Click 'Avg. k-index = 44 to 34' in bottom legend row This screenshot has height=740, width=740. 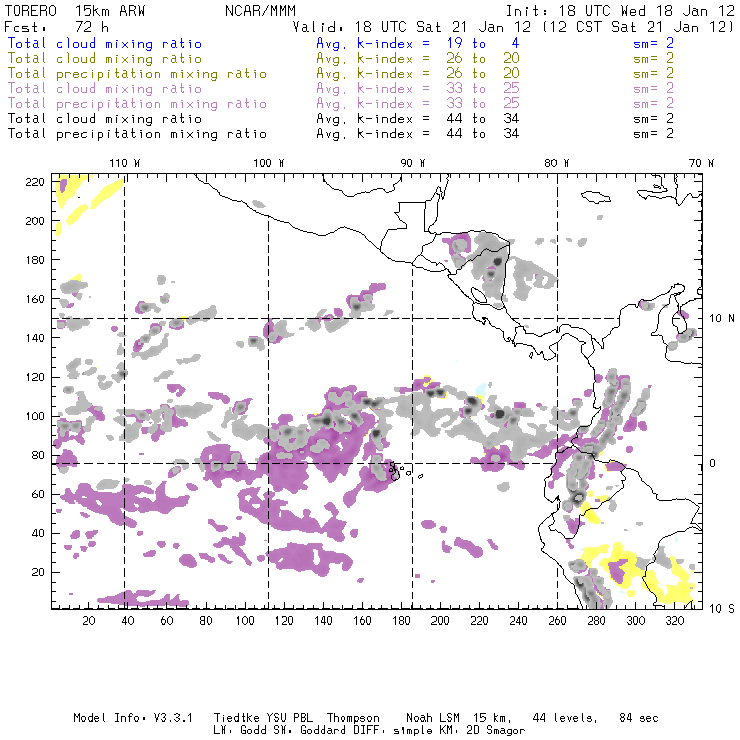click(x=418, y=134)
